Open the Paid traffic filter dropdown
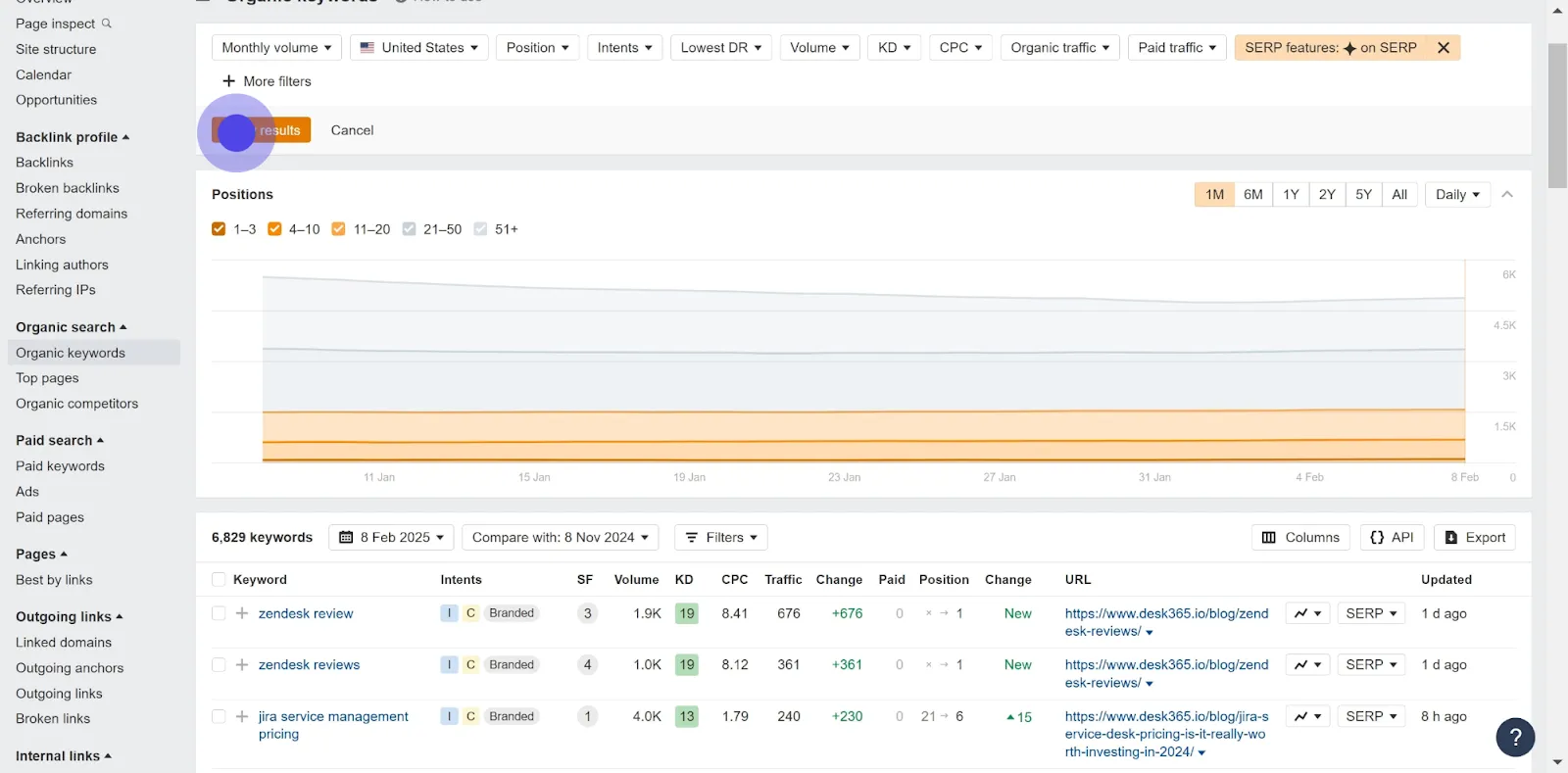The height and width of the screenshot is (773, 1568). [x=1177, y=47]
